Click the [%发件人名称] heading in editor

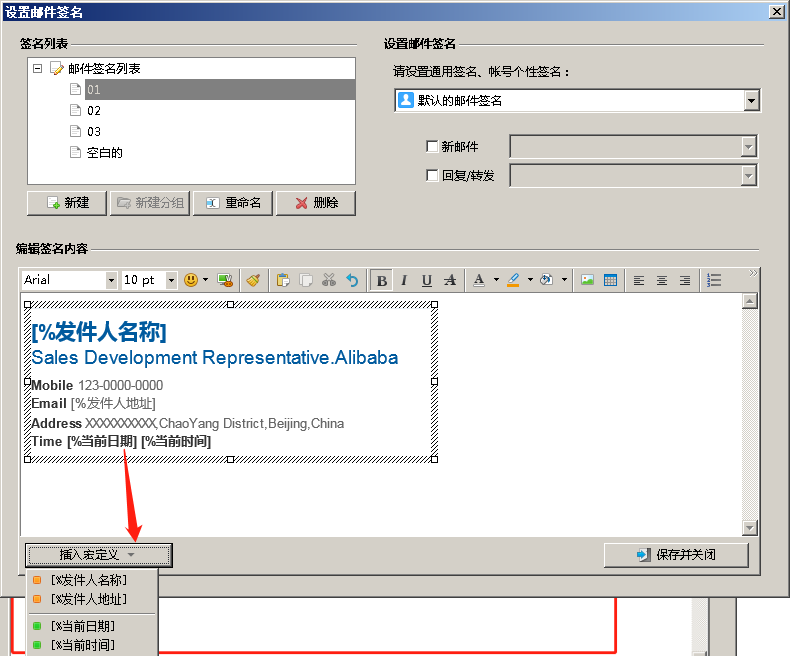pyautogui.click(x=99, y=332)
